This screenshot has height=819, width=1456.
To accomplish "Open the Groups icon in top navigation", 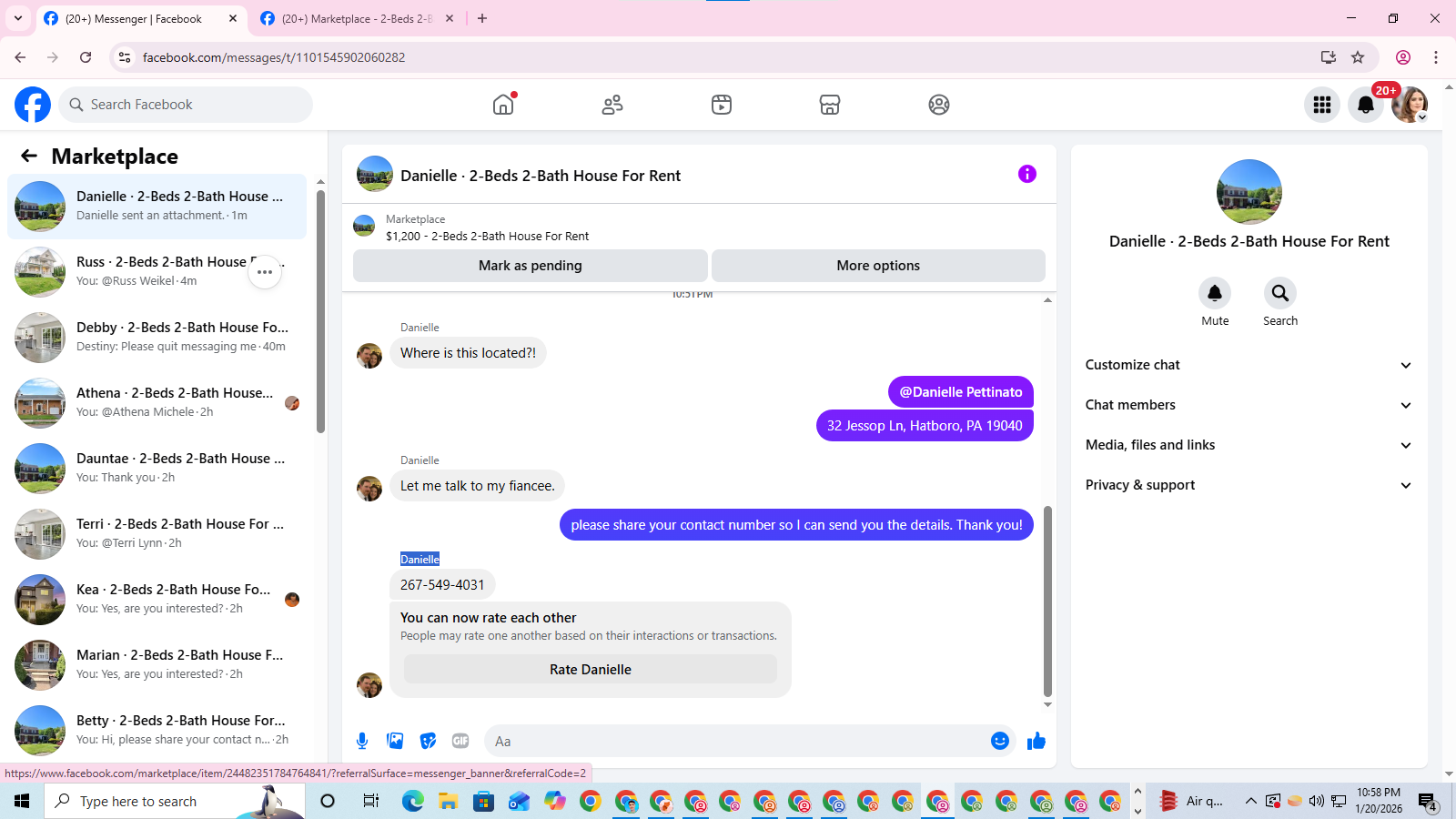I will 939,105.
